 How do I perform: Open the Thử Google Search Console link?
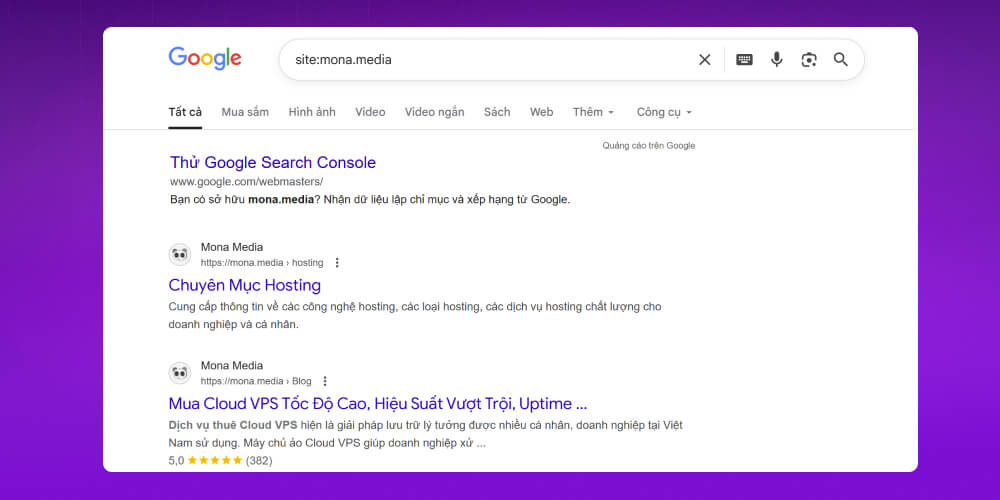click(x=273, y=162)
